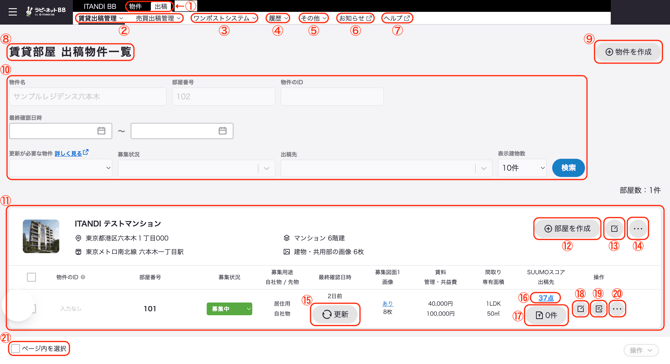The height and width of the screenshot is (364, 670).
Task: Open the 詳しく見る link
Action: point(71,153)
